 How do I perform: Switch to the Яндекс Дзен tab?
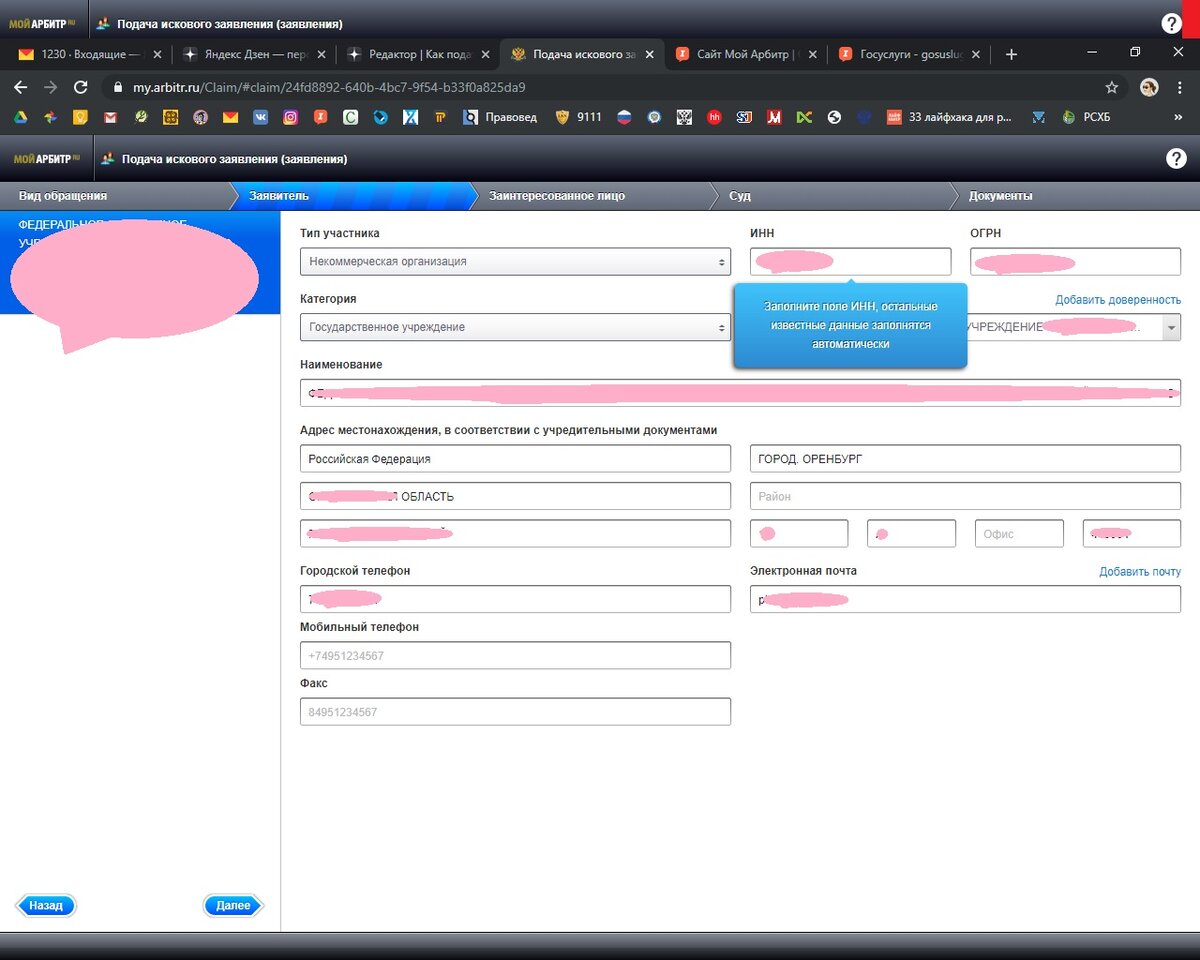[x=254, y=54]
